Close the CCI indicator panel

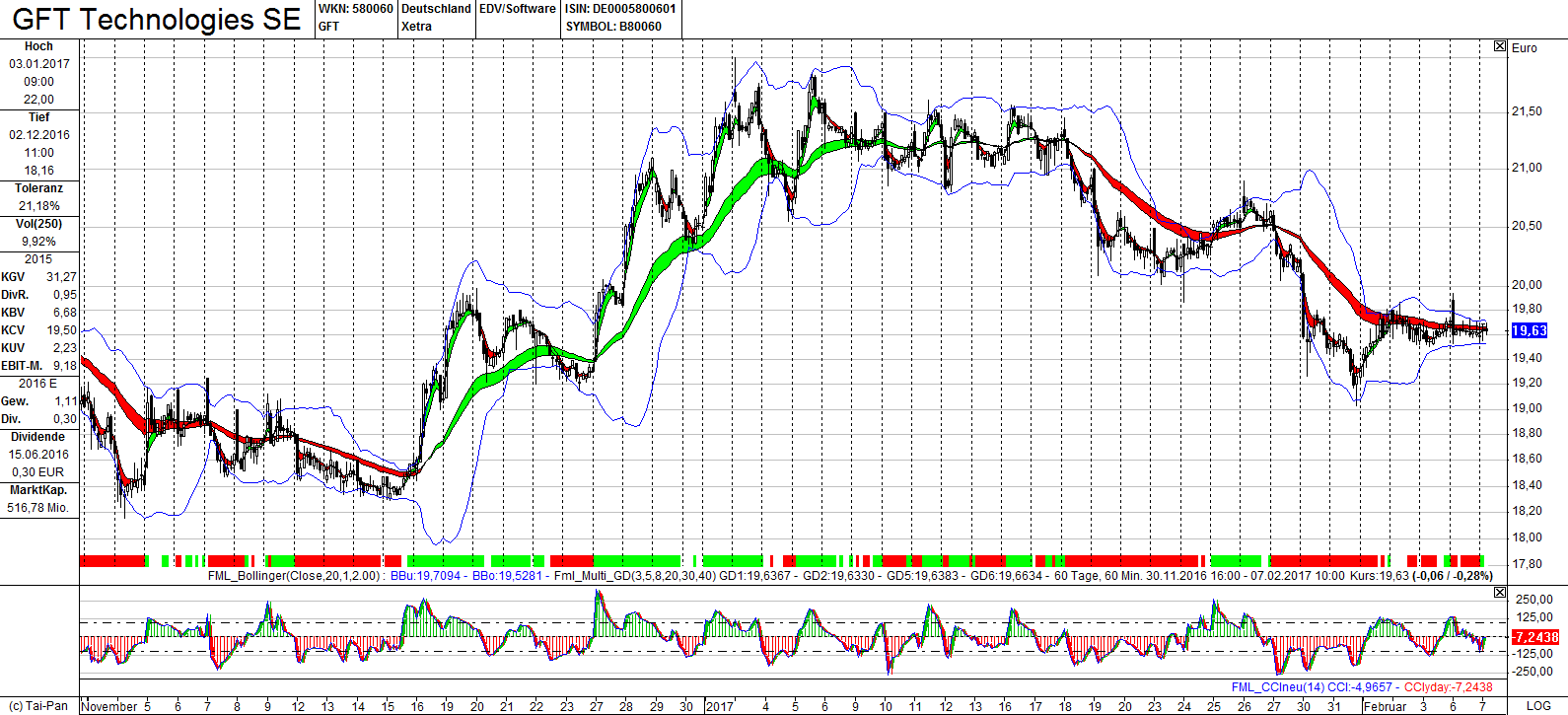[x=1500, y=593]
